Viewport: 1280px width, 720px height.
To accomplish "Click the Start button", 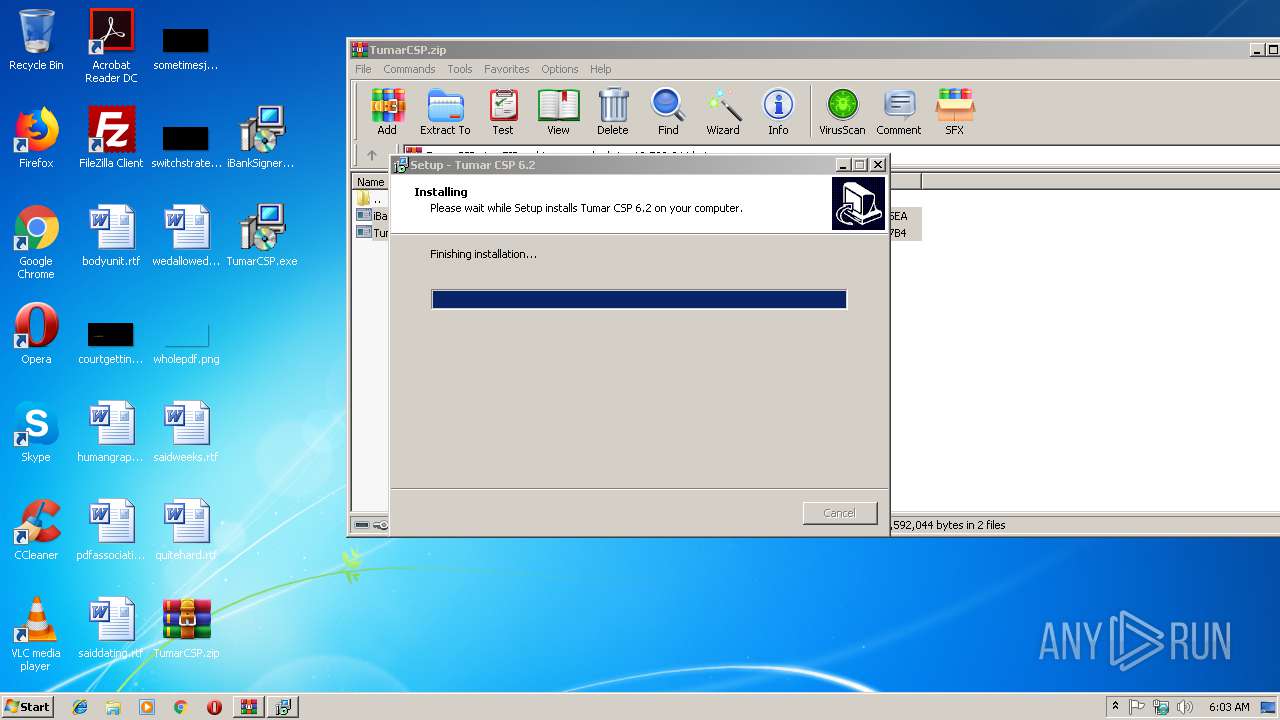I will click(x=27, y=706).
